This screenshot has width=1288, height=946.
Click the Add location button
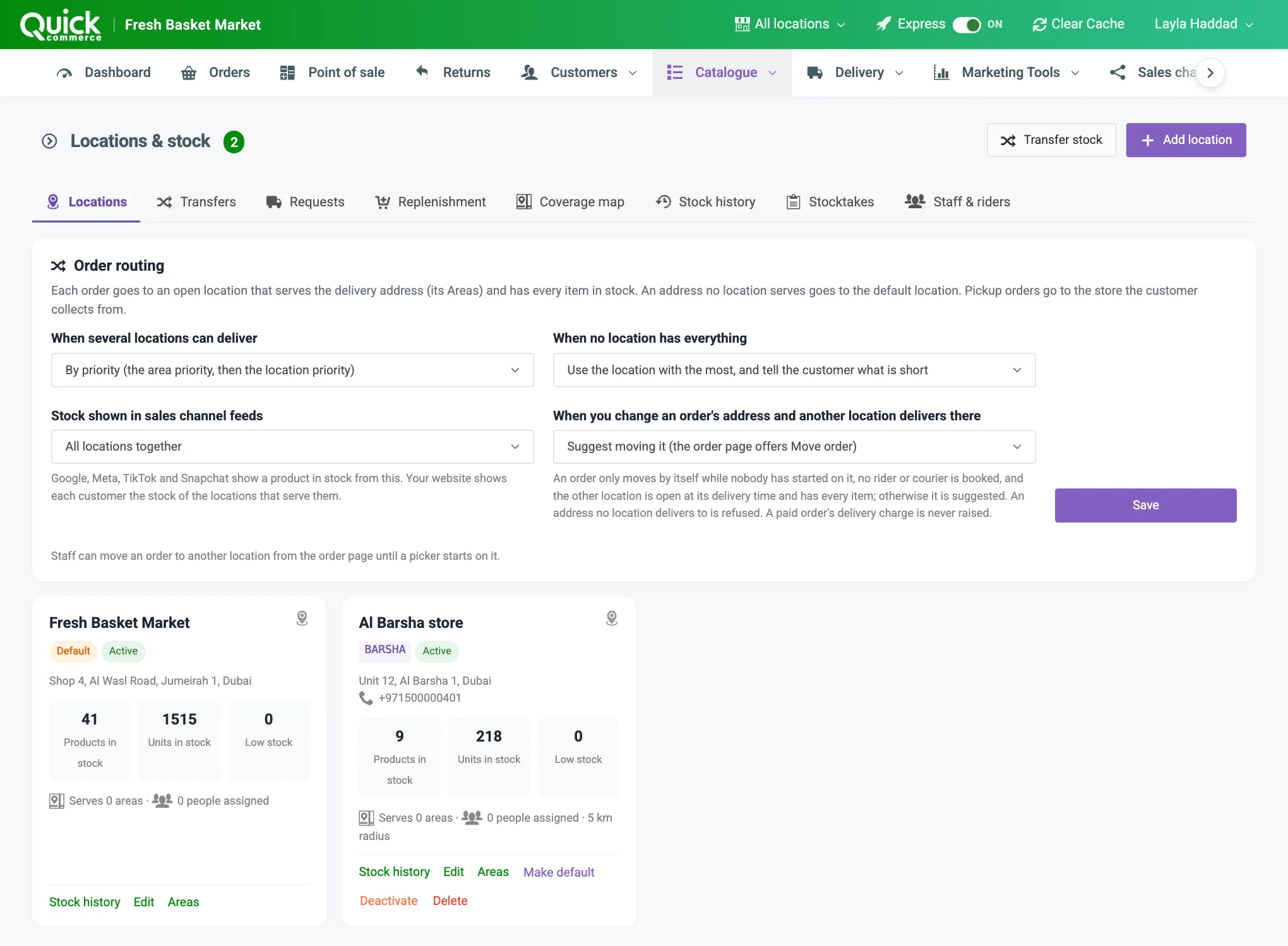(x=1186, y=140)
